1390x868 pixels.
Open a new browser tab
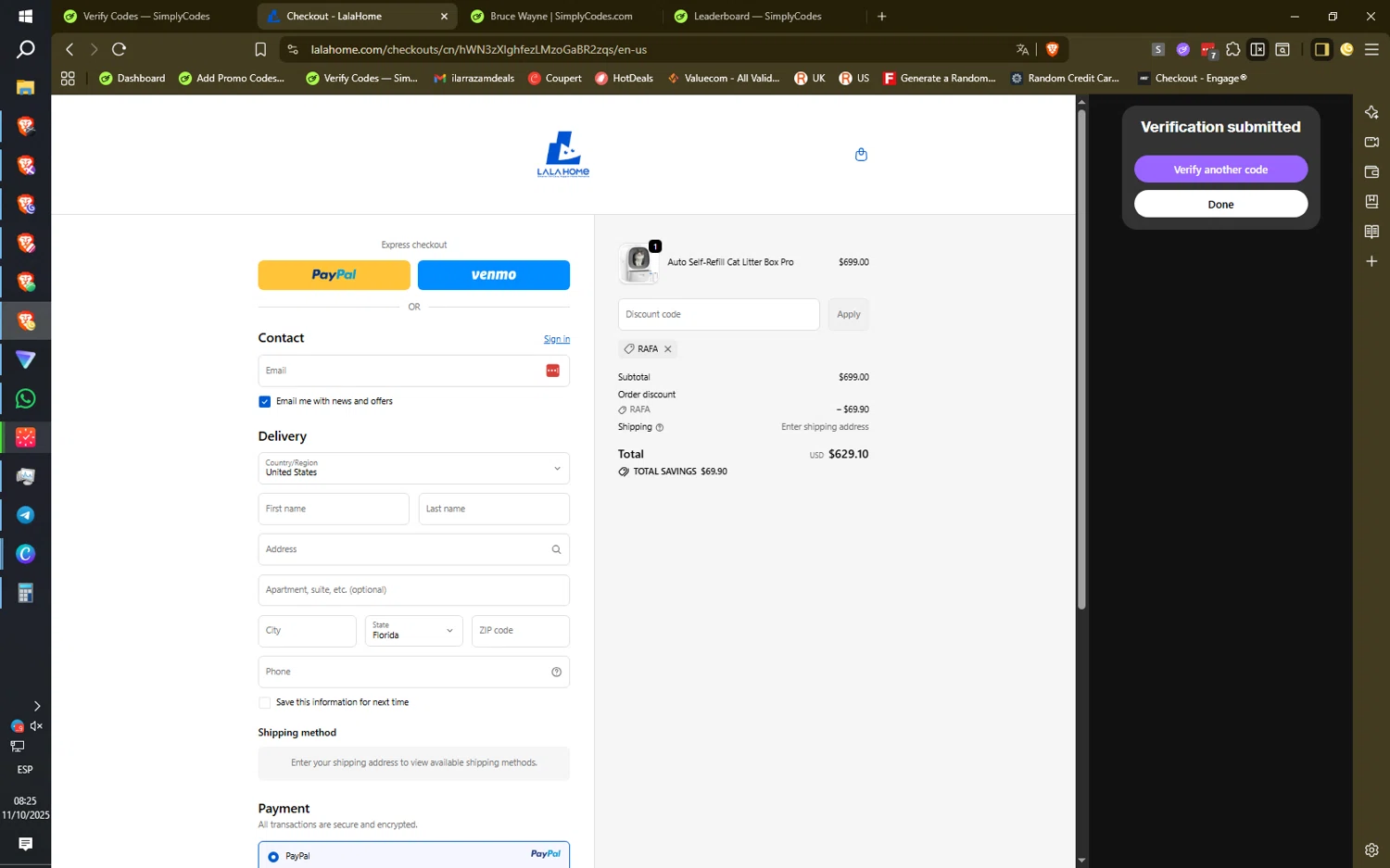881,16
